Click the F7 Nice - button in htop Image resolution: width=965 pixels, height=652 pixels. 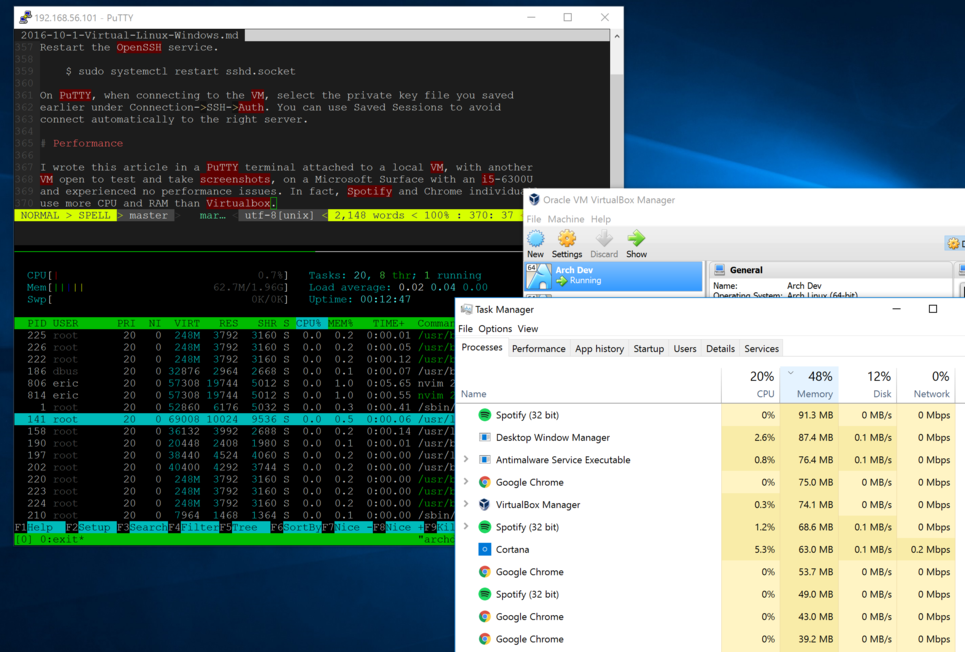[x=347, y=527]
